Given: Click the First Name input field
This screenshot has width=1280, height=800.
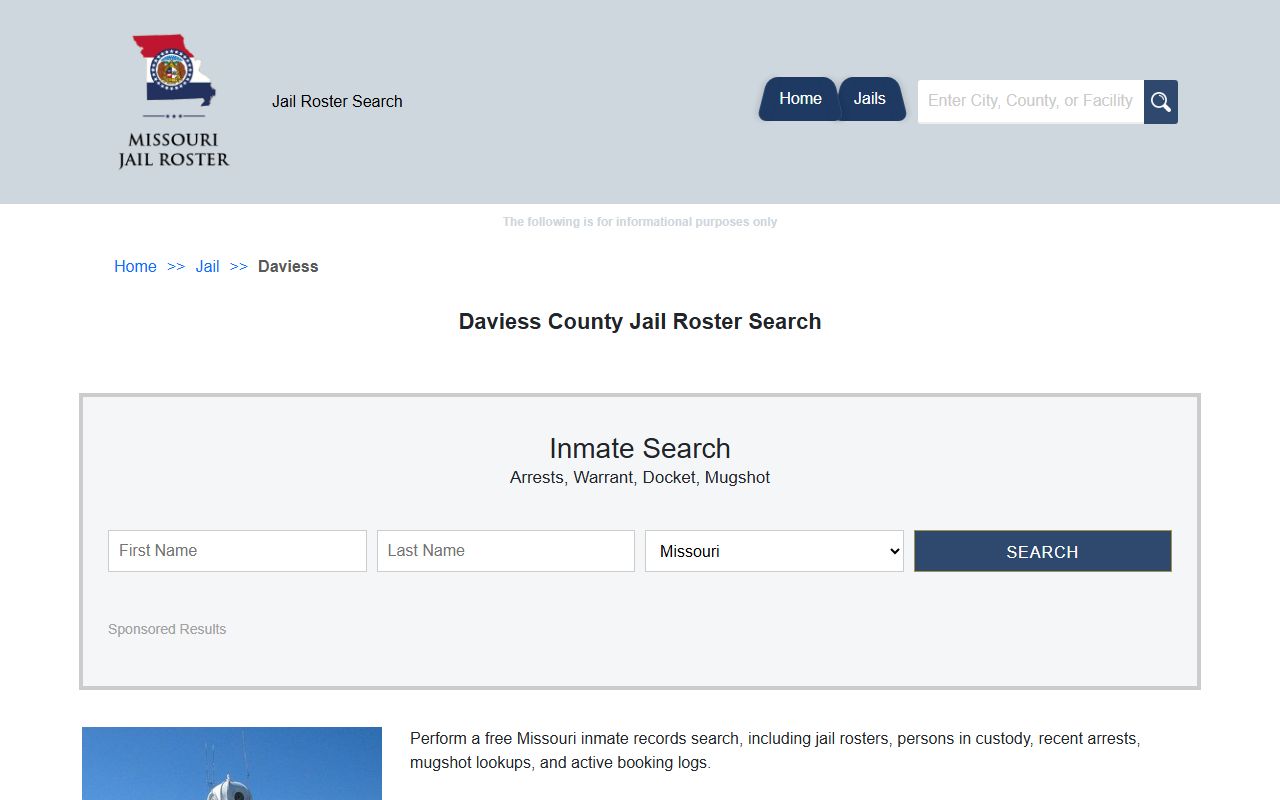Looking at the screenshot, I should 237,551.
